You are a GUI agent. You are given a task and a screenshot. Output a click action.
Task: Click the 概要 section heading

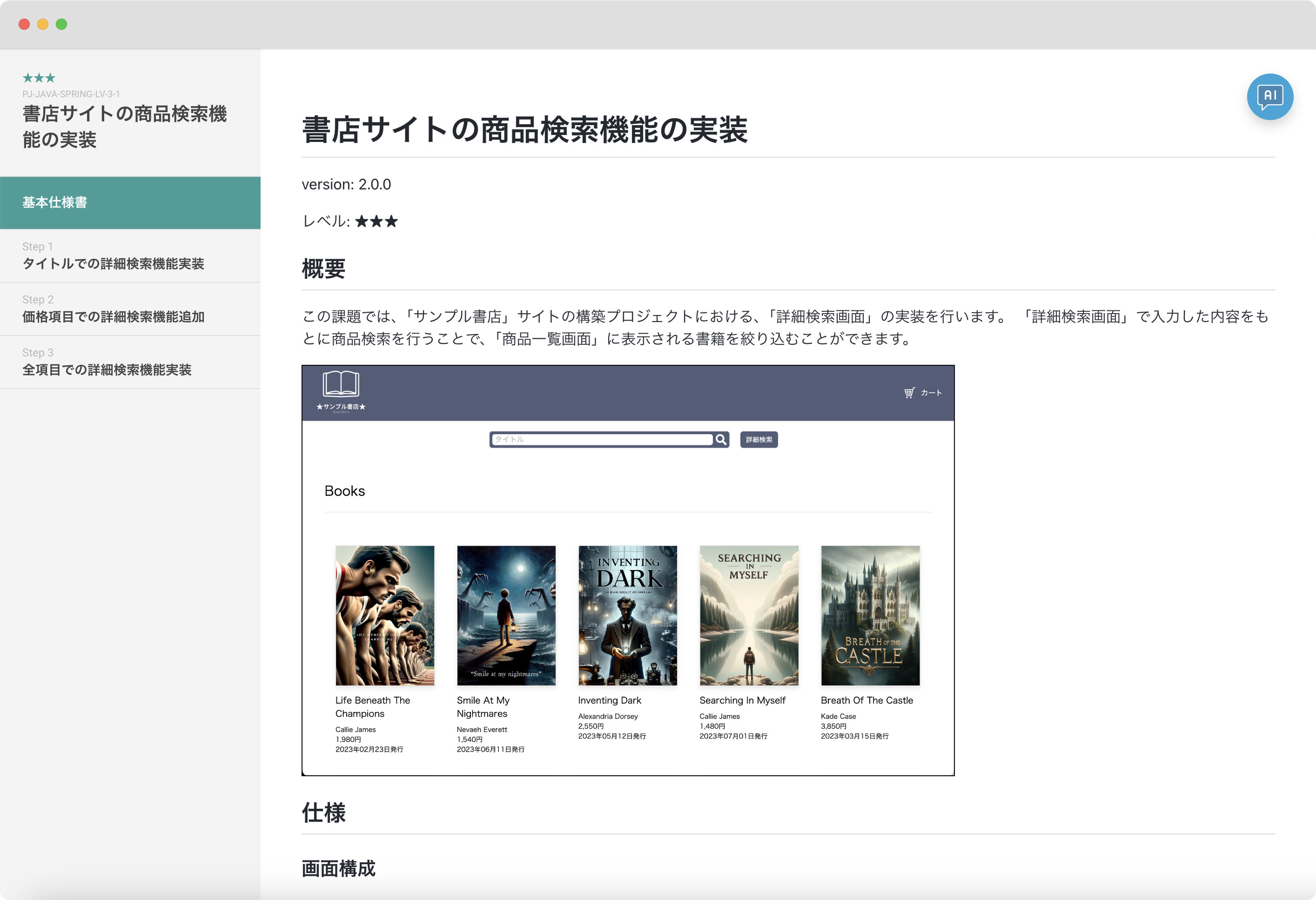click(x=323, y=269)
